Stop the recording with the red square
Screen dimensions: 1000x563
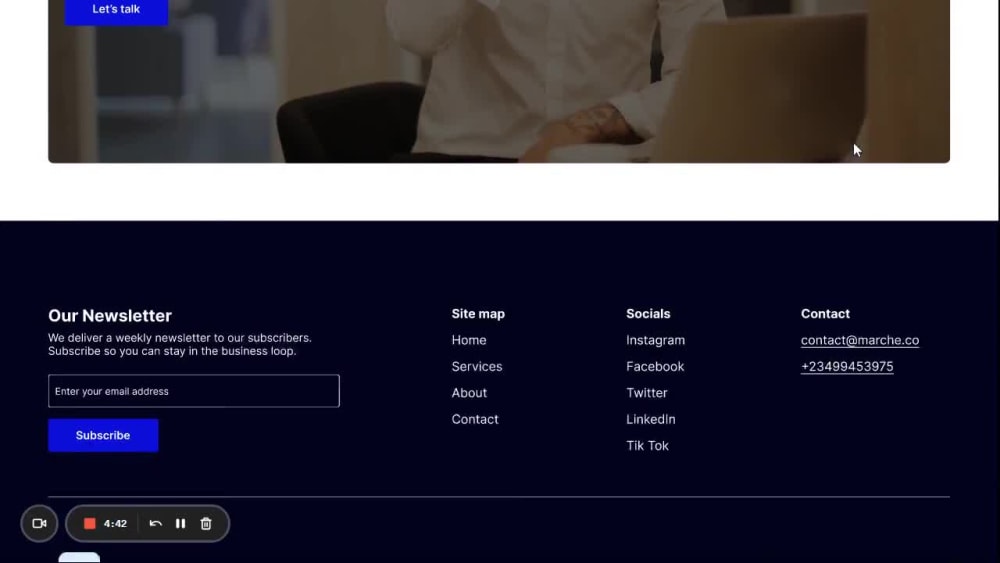tap(90, 523)
